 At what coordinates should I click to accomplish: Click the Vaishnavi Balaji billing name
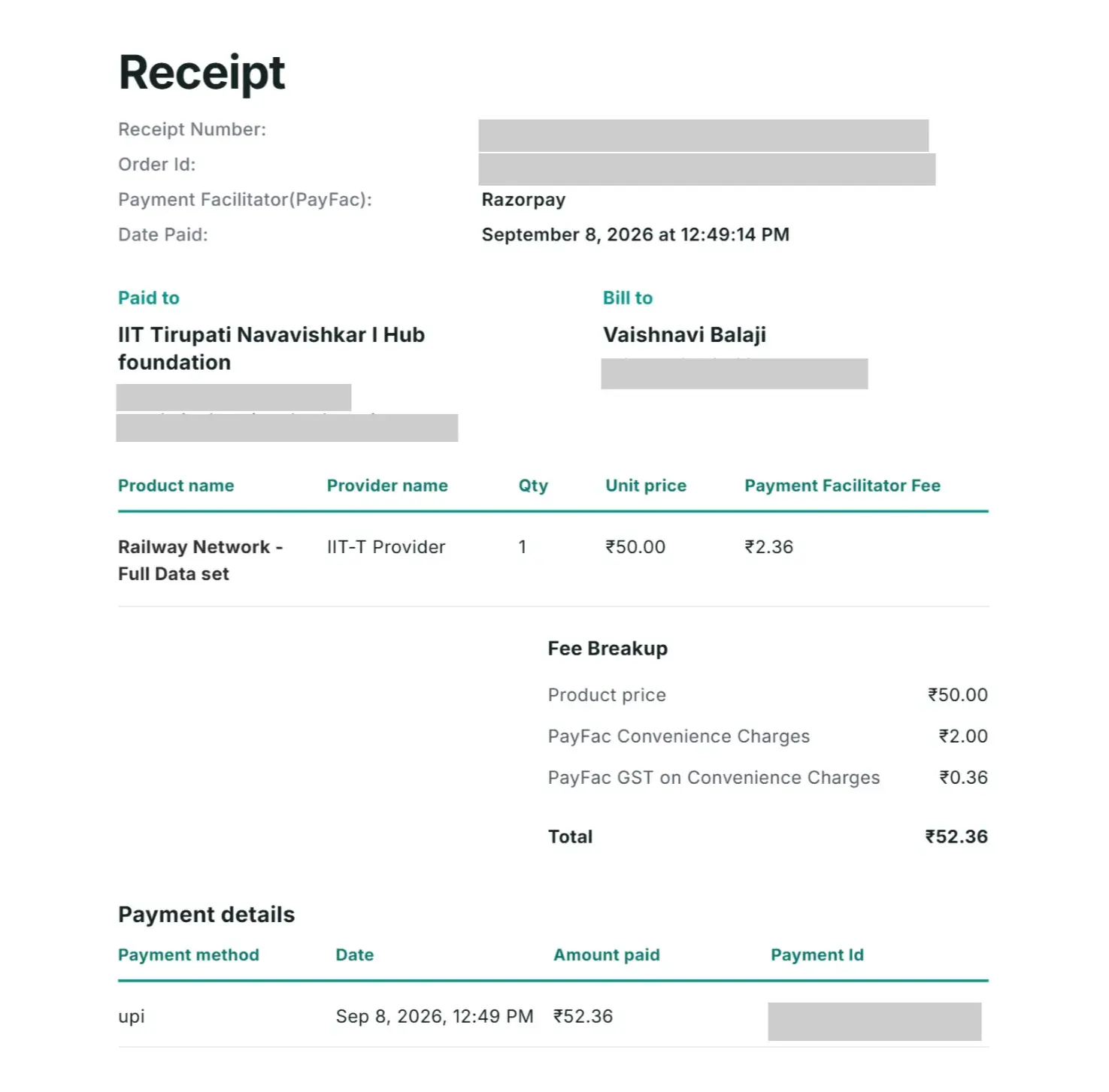pos(684,334)
